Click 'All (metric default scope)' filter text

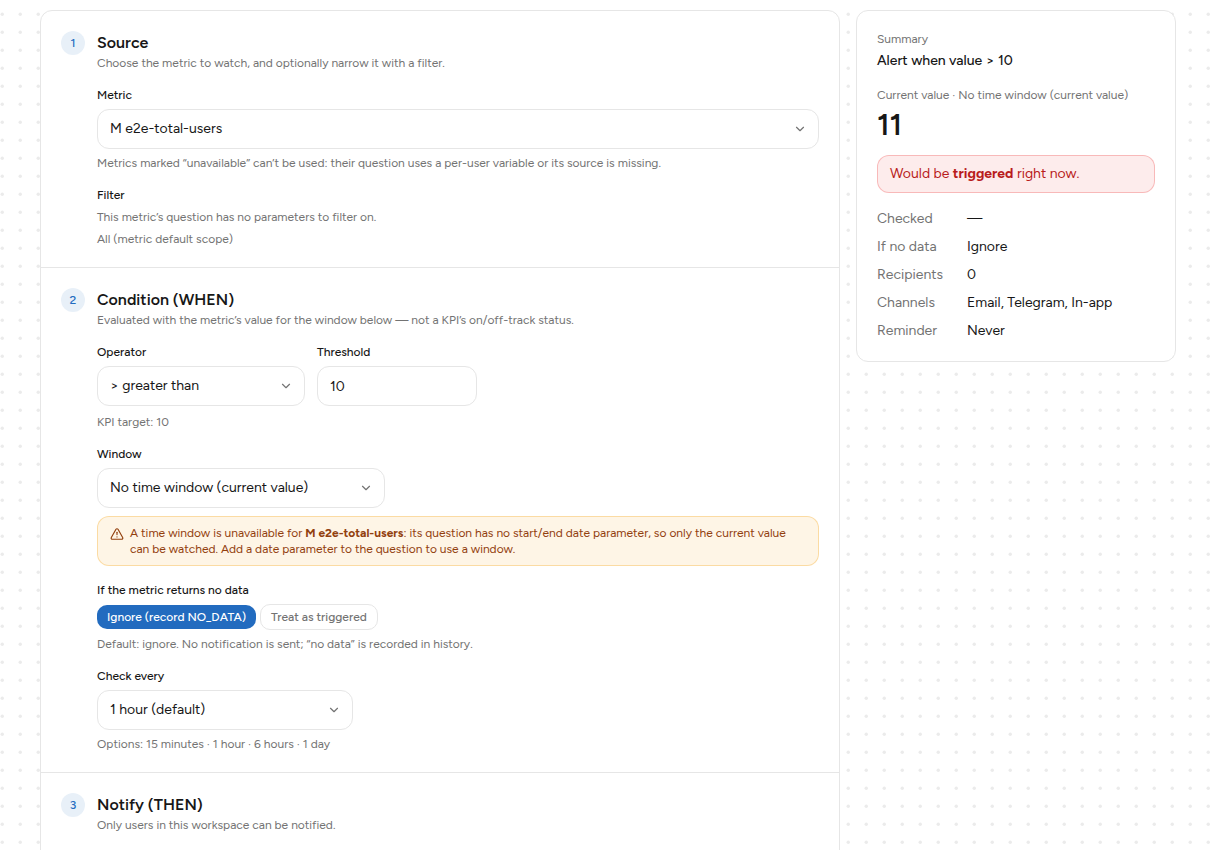tap(165, 239)
